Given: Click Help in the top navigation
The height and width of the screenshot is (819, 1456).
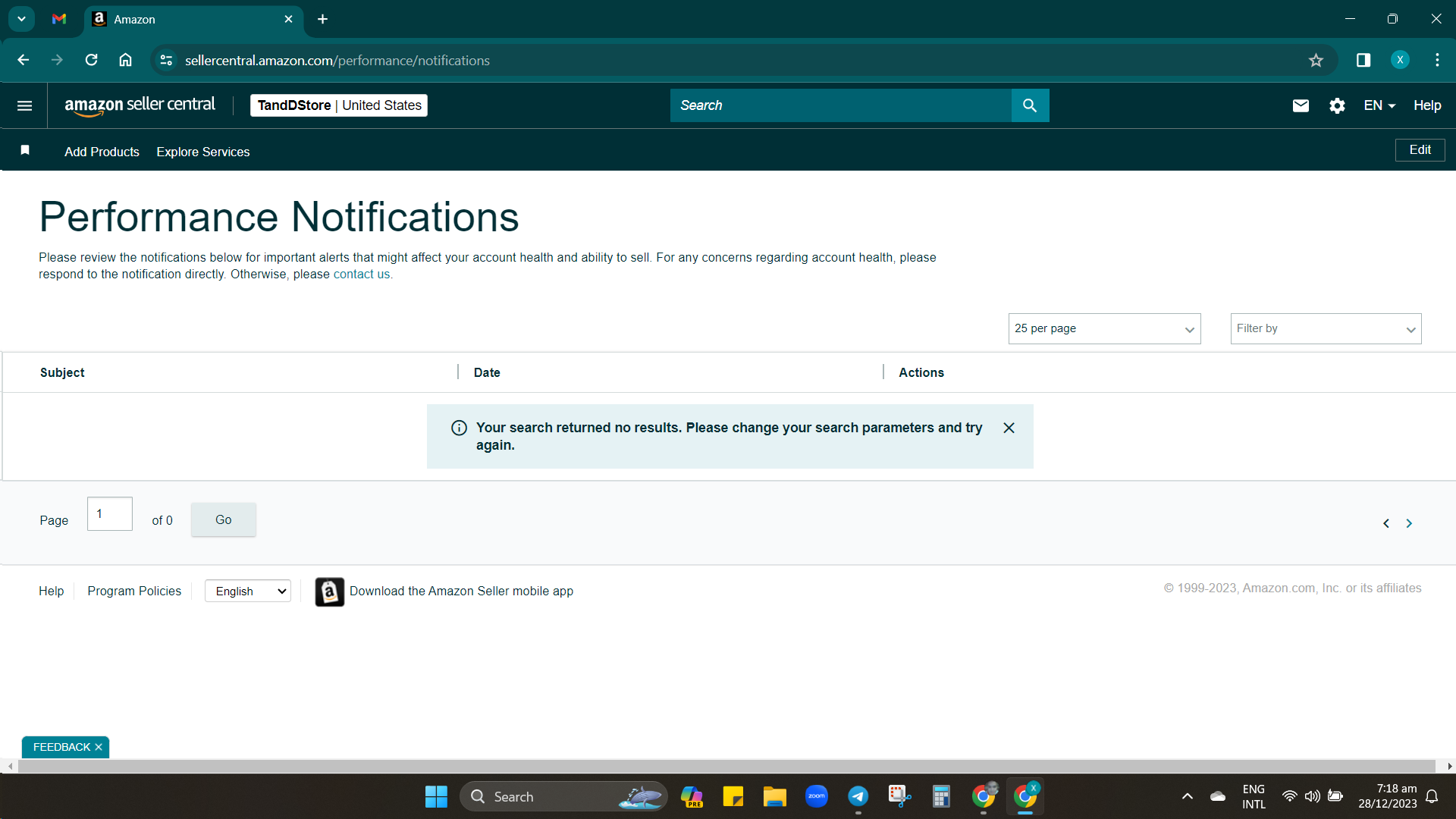Looking at the screenshot, I should pyautogui.click(x=1426, y=105).
